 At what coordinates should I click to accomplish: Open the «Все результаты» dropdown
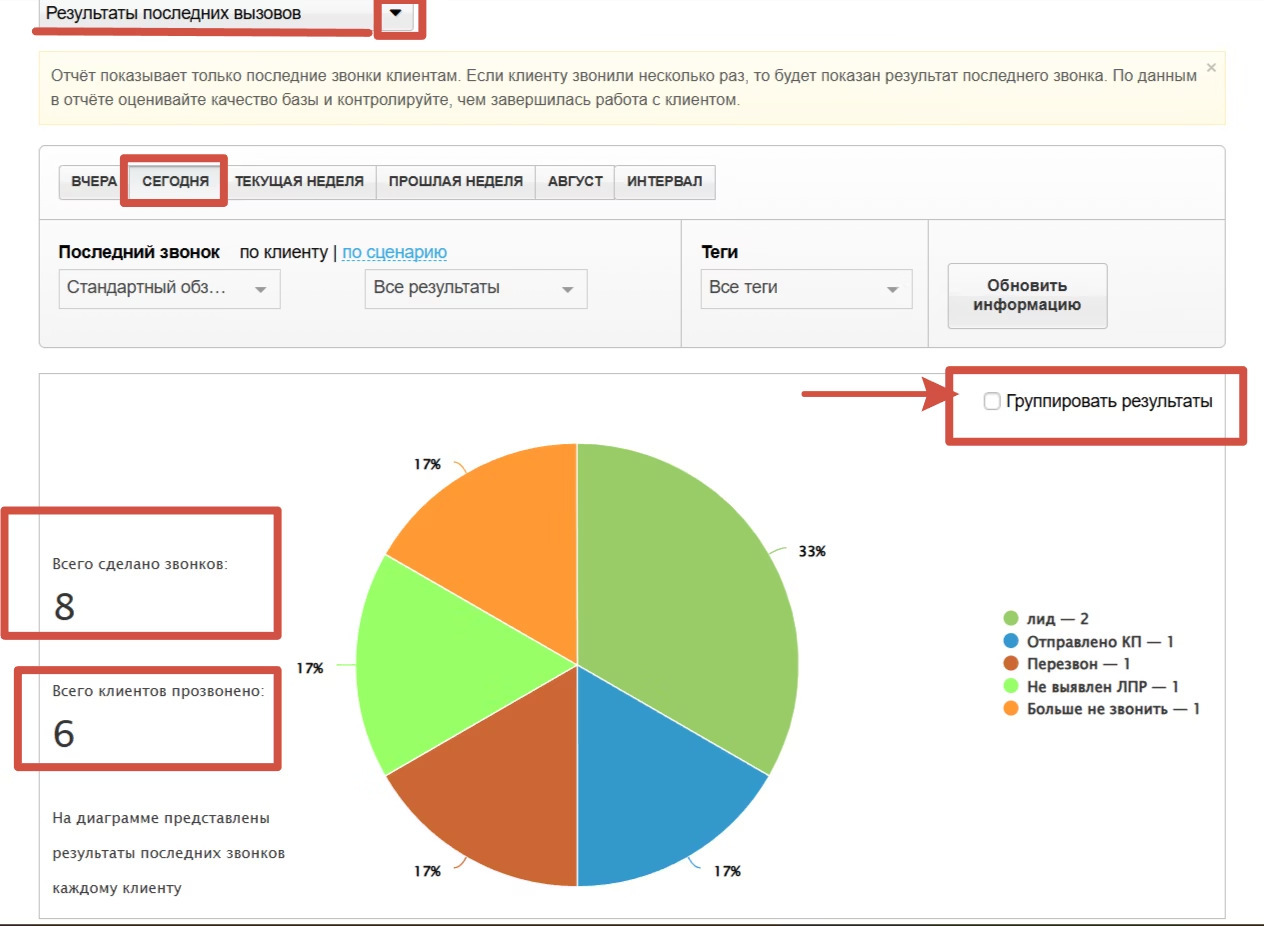coord(475,288)
